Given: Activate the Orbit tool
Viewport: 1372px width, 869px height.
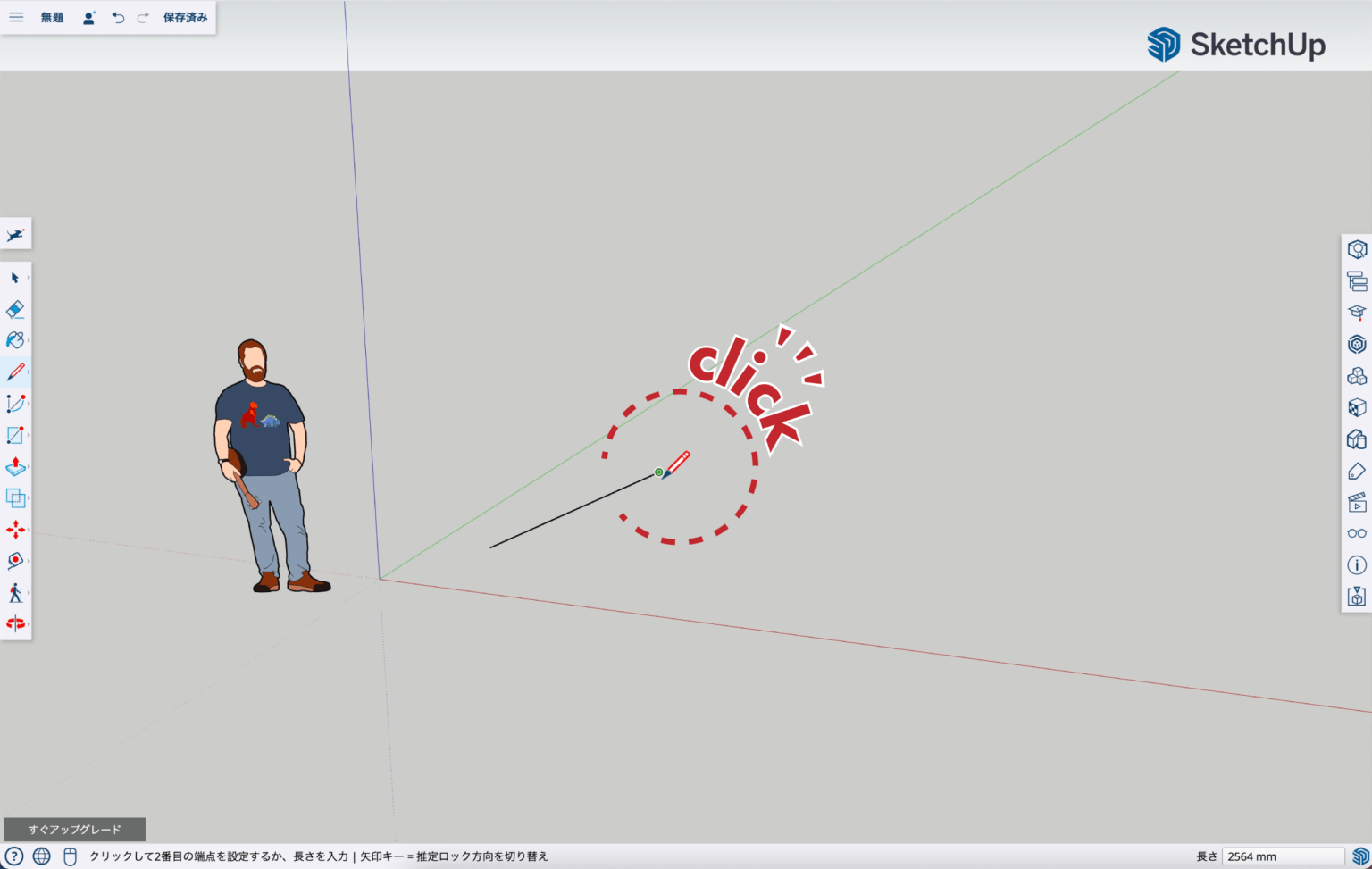Looking at the screenshot, I should (x=15, y=623).
